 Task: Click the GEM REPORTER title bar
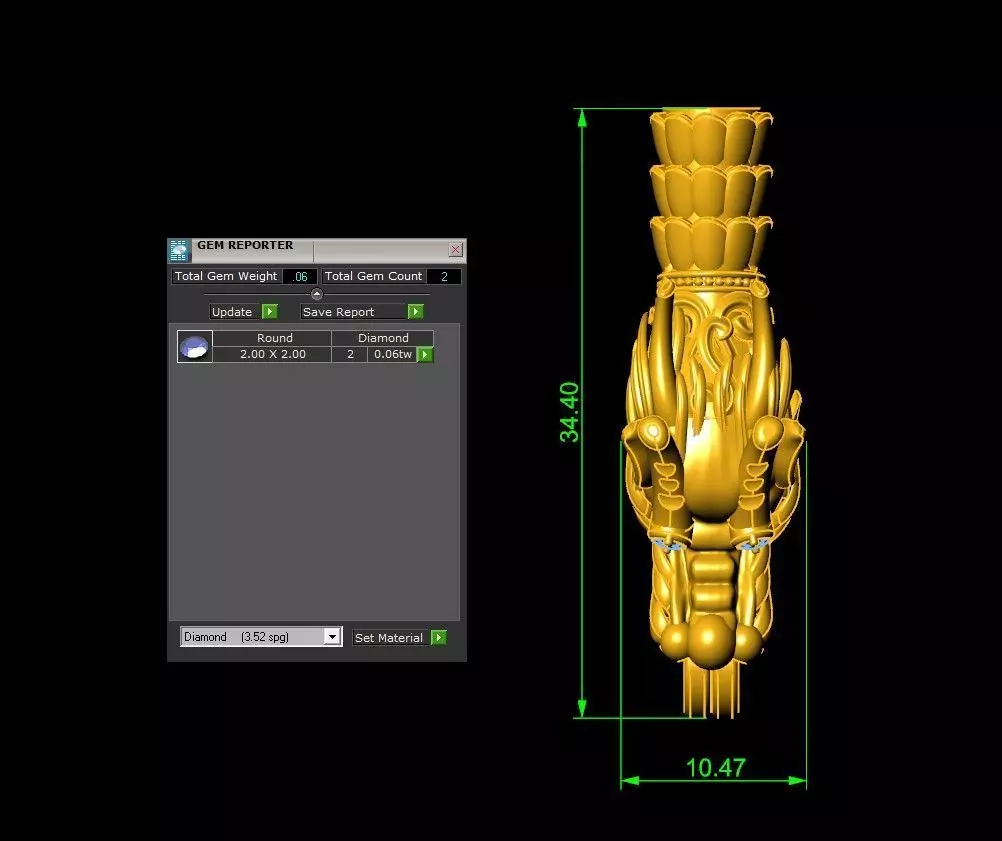pos(316,250)
